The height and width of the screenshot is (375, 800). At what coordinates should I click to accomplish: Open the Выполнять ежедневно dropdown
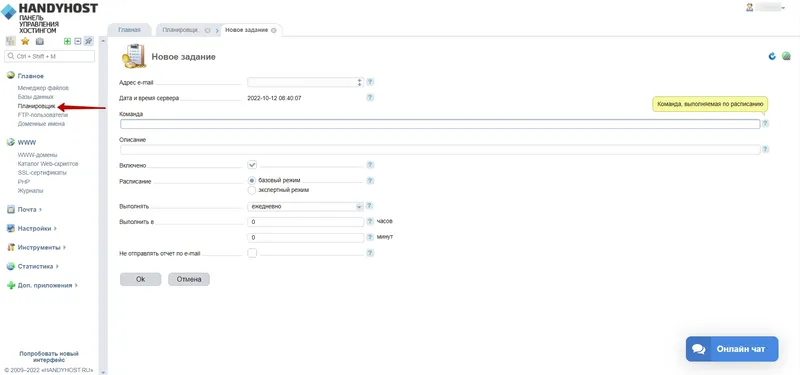(x=305, y=207)
